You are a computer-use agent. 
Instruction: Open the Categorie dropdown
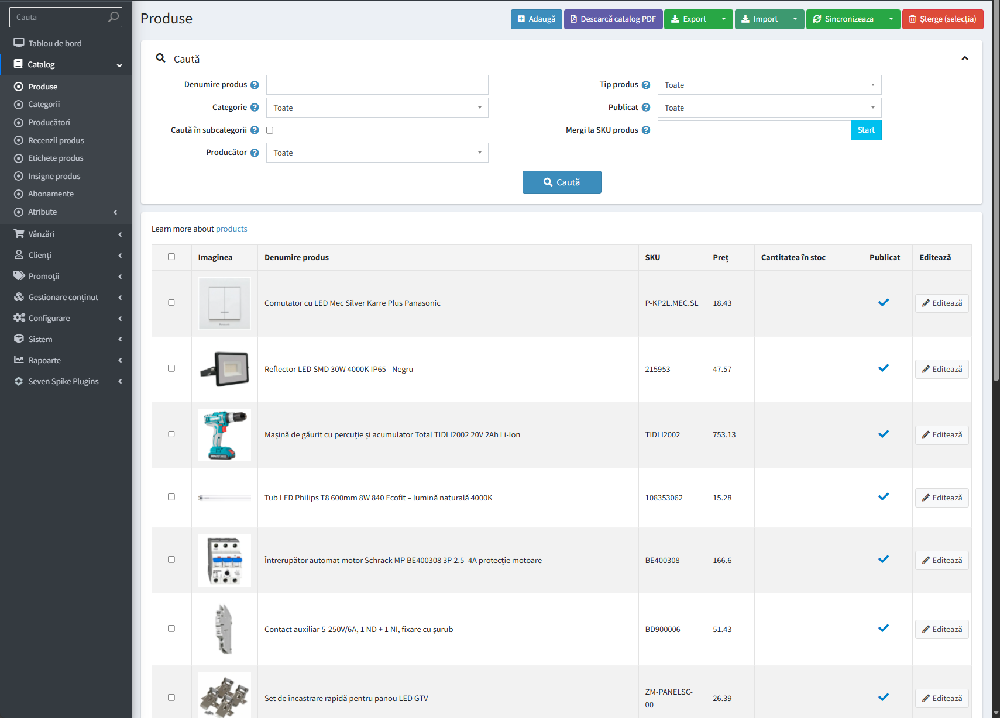coord(376,107)
